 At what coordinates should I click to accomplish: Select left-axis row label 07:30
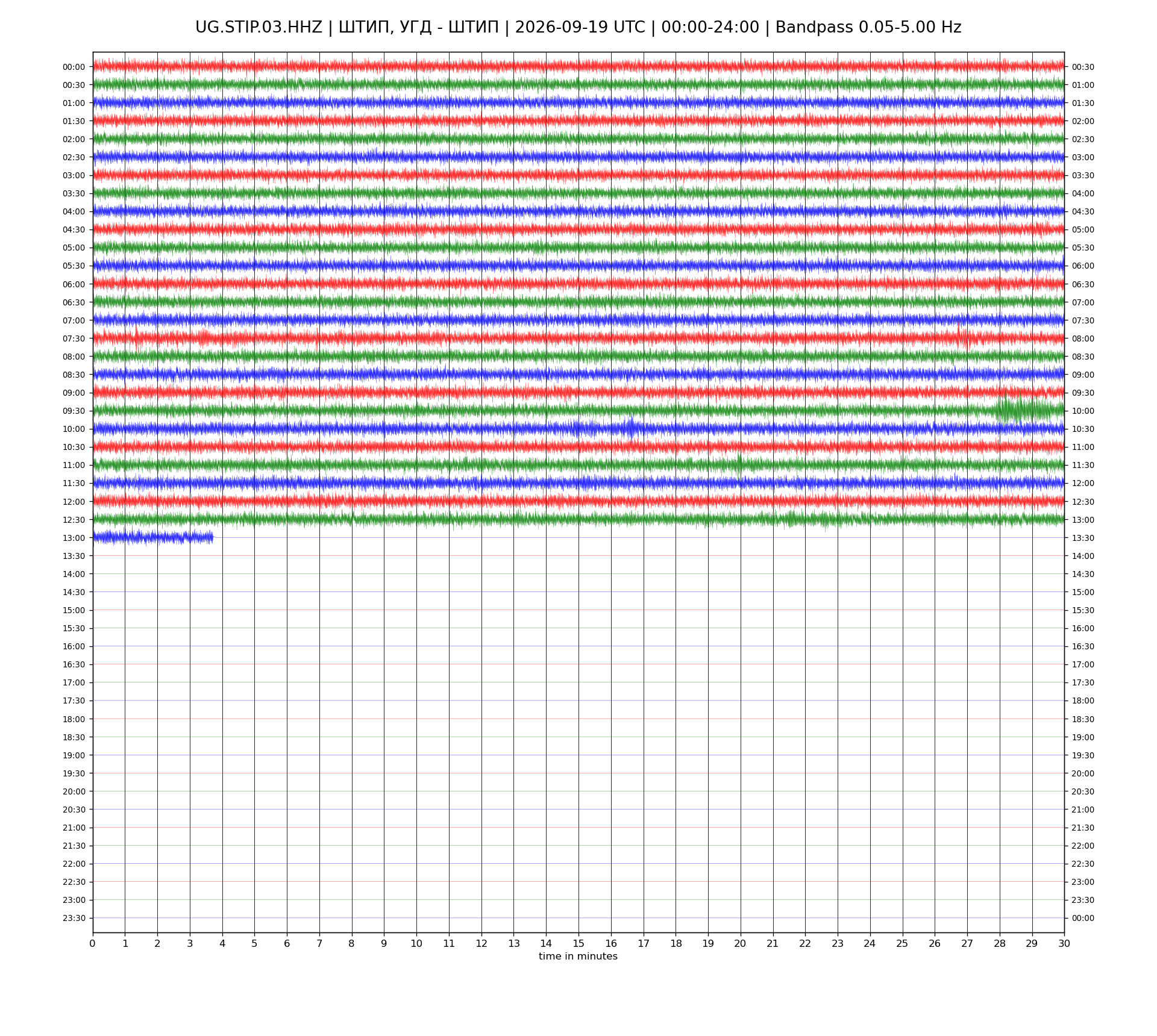(74, 339)
